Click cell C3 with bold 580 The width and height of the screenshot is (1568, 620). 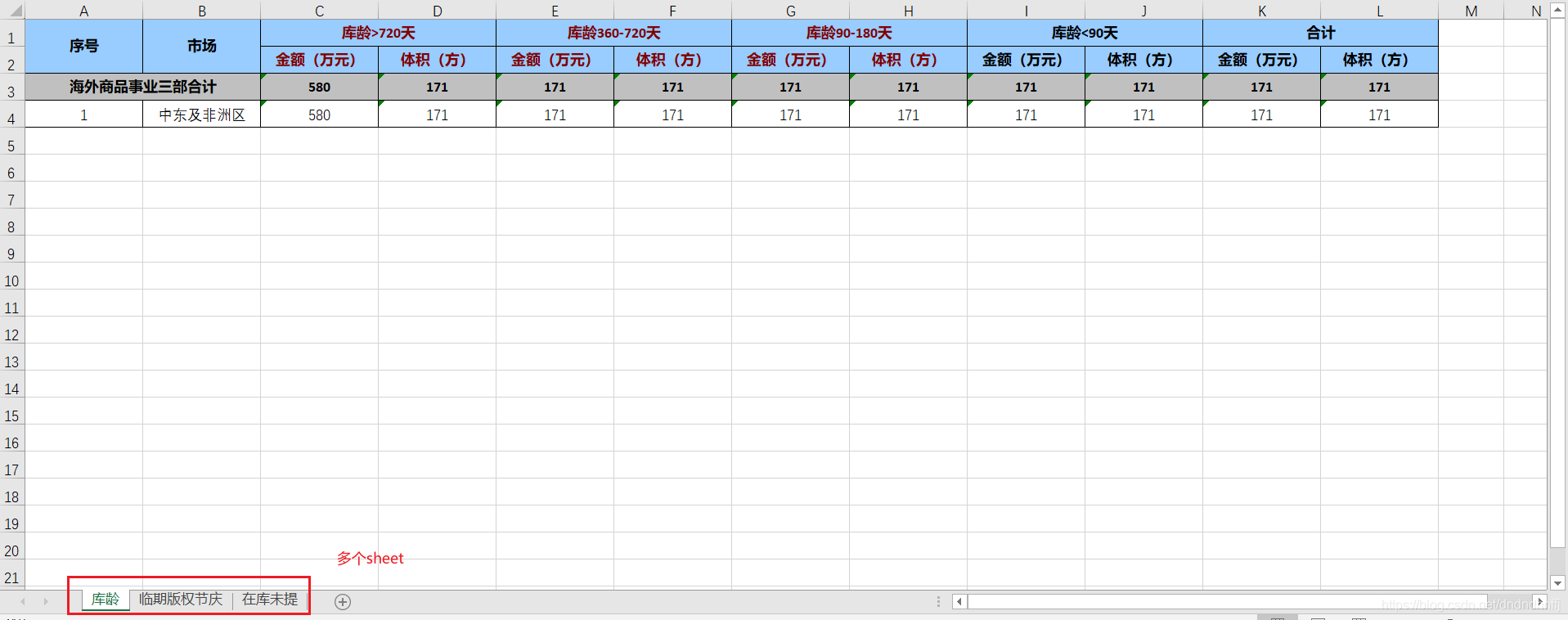(320, 87)
